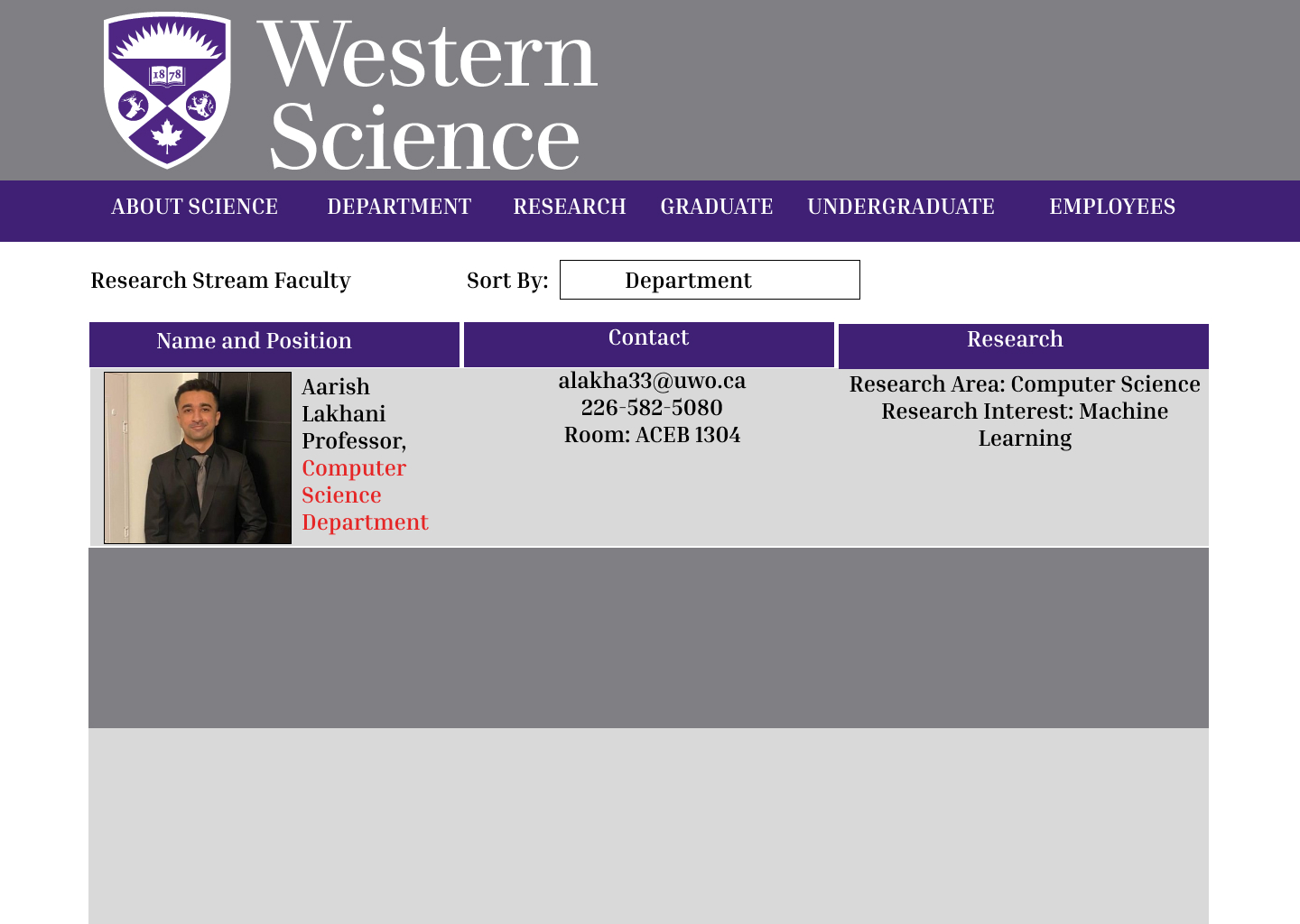
Task: Click the Name and Position column header
Action: [274, 345]
